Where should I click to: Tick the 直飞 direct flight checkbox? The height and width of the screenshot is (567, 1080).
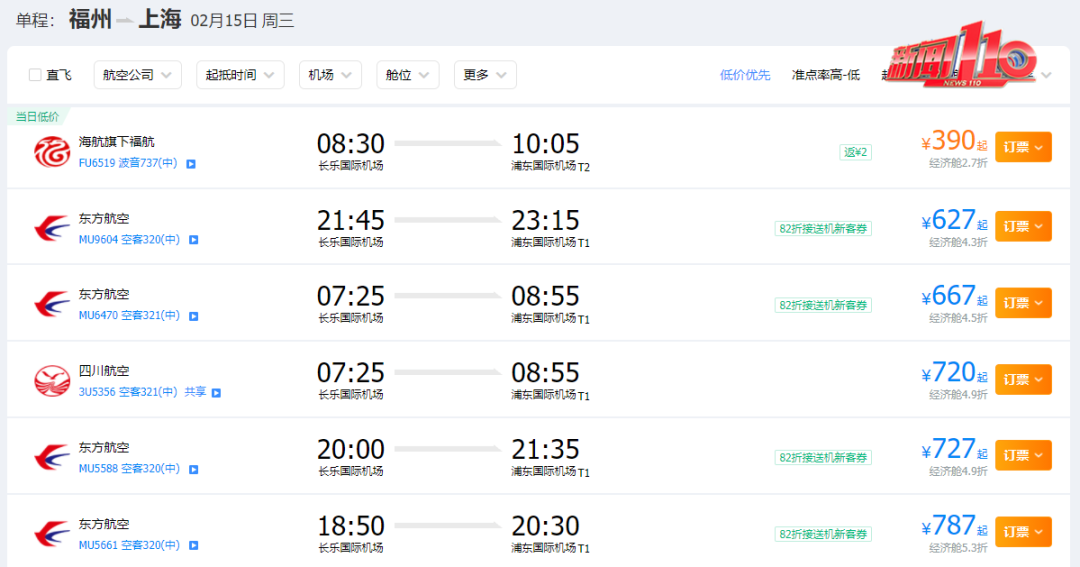click(x=35, y=75)
